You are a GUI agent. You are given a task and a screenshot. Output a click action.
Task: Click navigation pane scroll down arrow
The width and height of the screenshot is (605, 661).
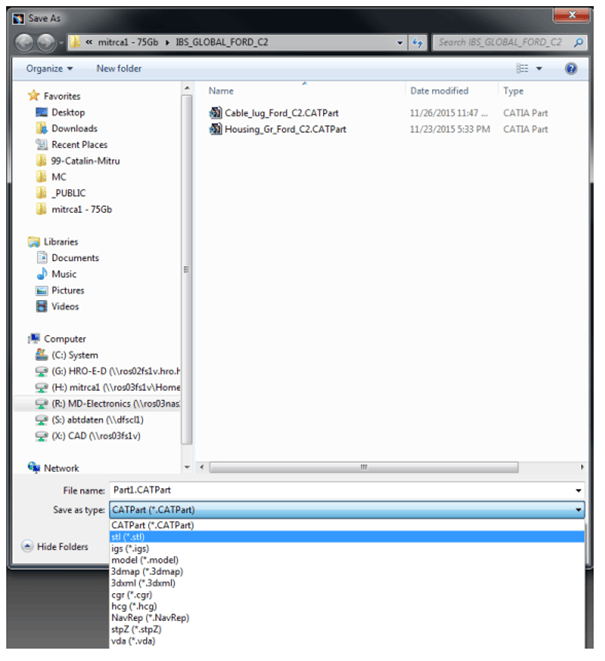tap(187, 467)
